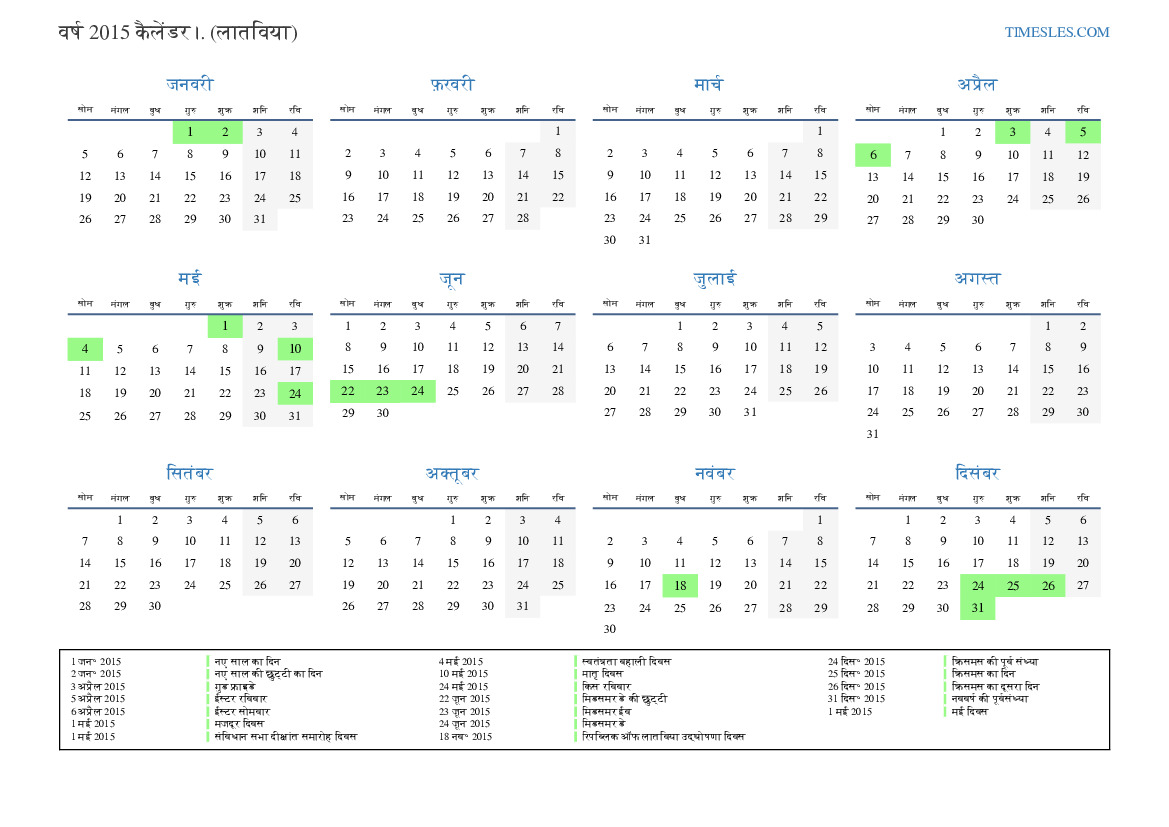This screenshot has width=1169, height=827.
Task: Select highlighted December 25 Christmas date
Action: click(1012, 585)
